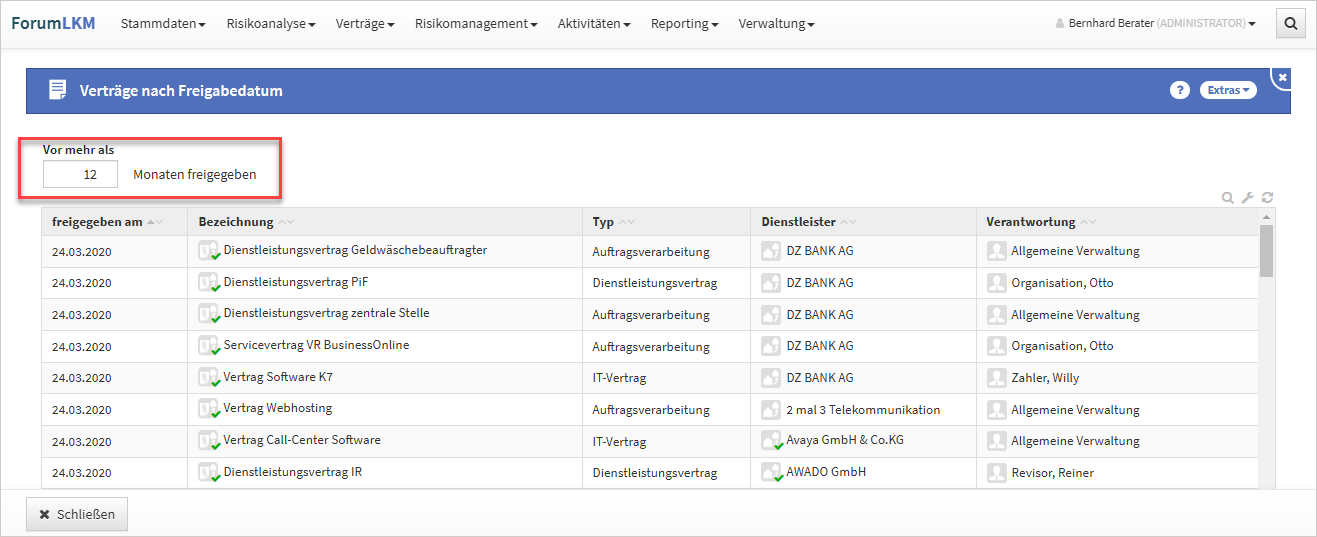Expand the Reporting menu
The height and width of the screenshot is (537, 1317).
[x=684, y=24]
